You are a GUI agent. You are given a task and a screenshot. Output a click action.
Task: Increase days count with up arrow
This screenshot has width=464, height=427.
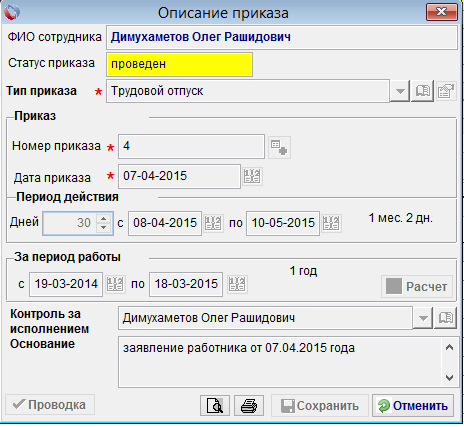tap(104, 218)
